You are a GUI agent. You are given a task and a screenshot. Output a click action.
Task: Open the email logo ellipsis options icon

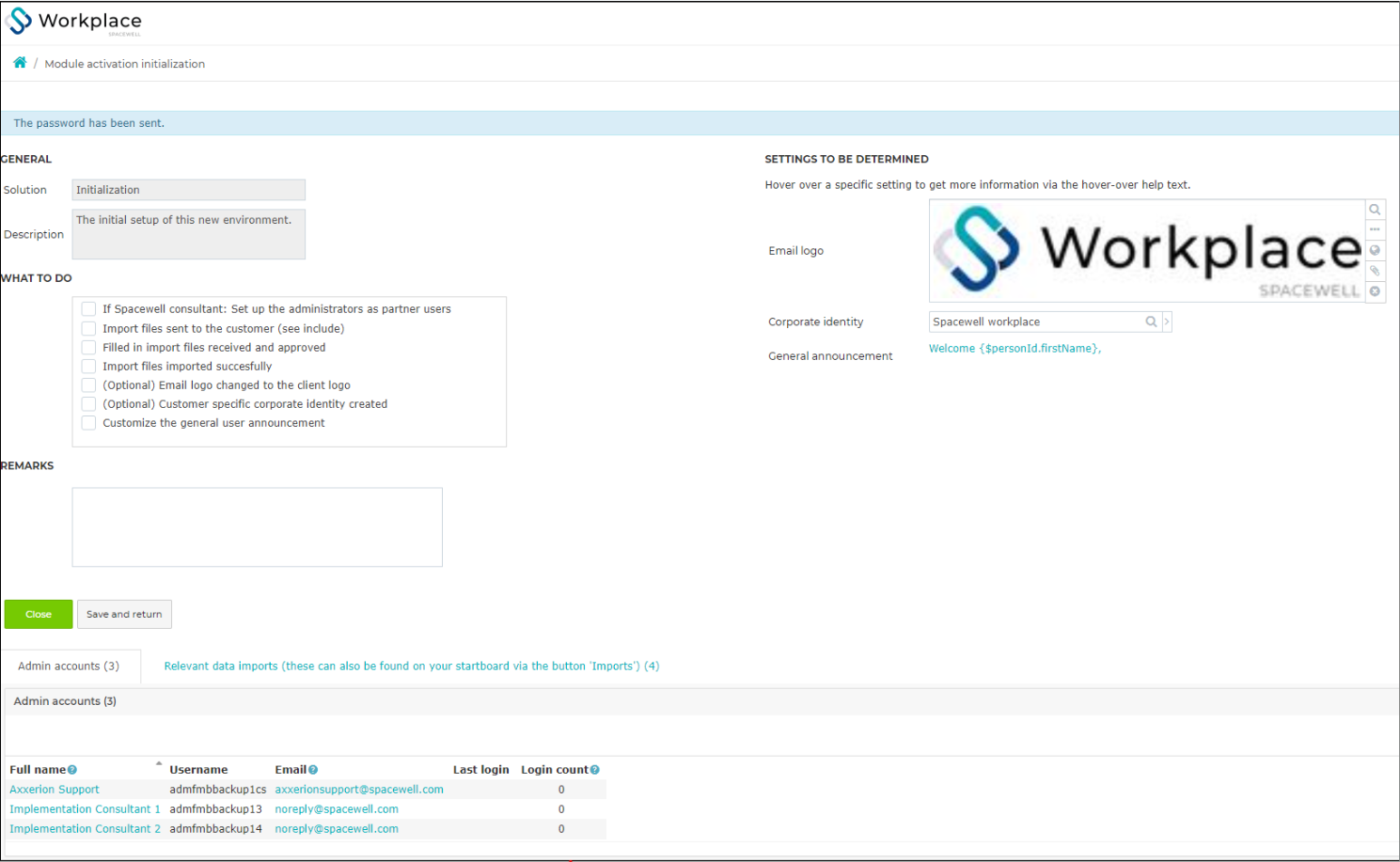click(x=1375, y=229)
